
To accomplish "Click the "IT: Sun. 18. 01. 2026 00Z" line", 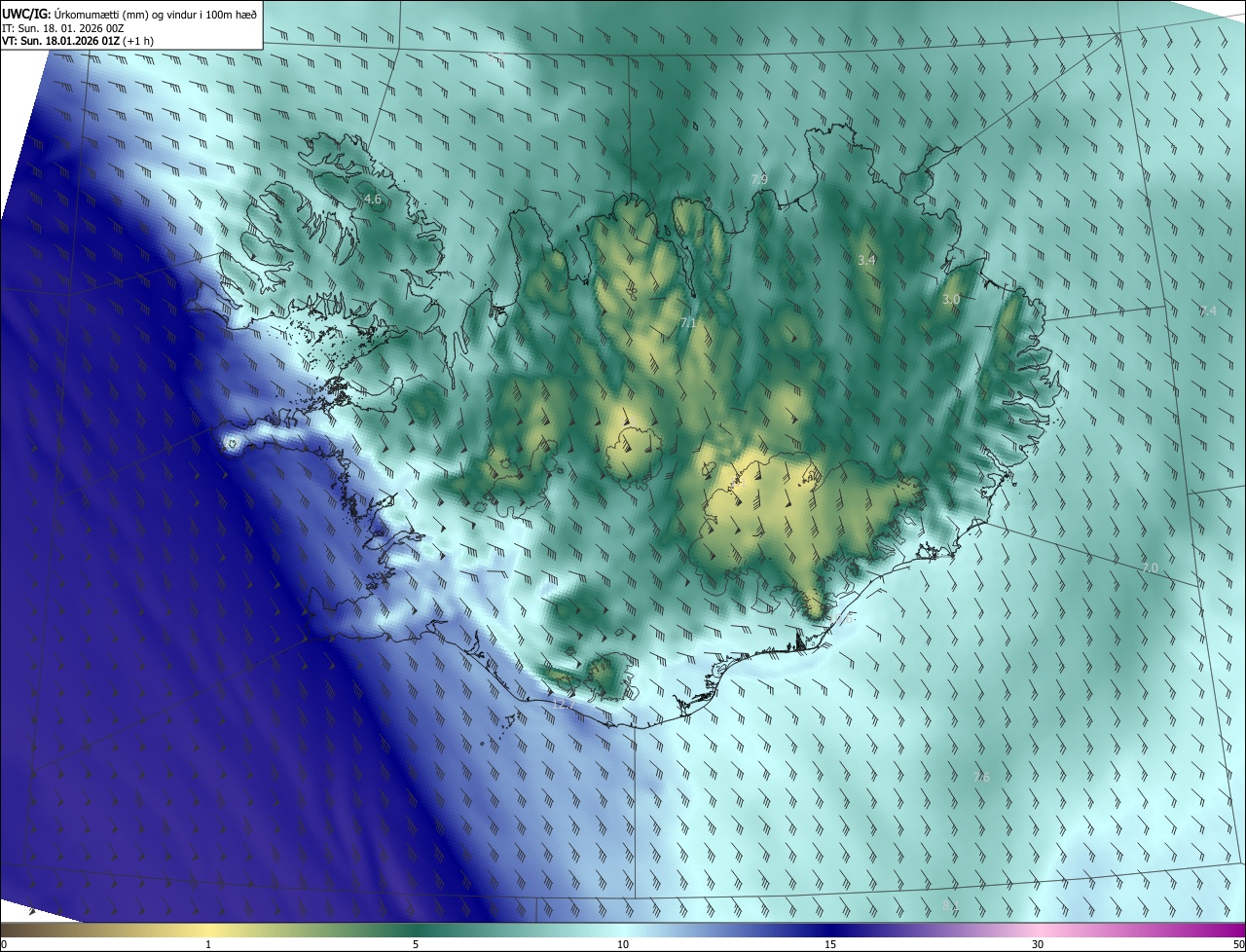I will (x=62, y=27).
